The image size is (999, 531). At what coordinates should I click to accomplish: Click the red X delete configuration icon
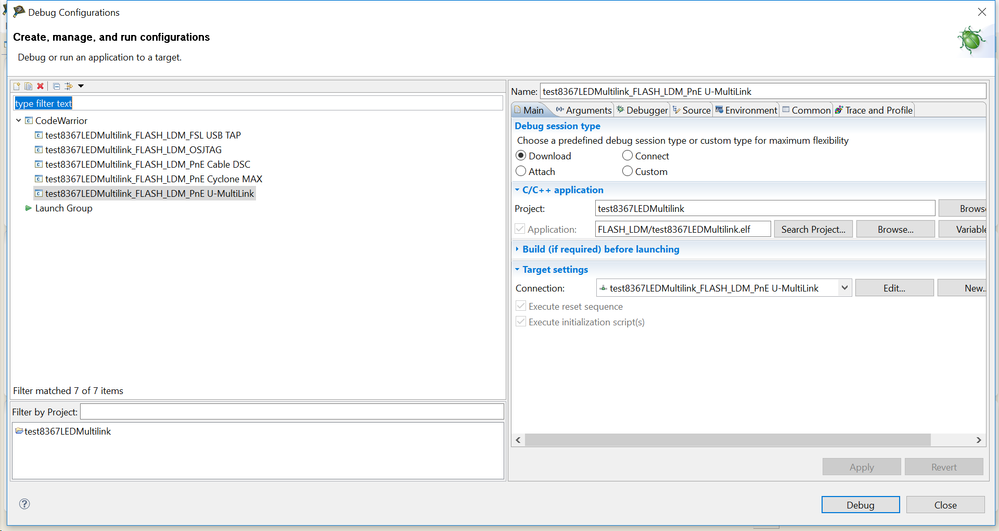(x=40, y=86)
